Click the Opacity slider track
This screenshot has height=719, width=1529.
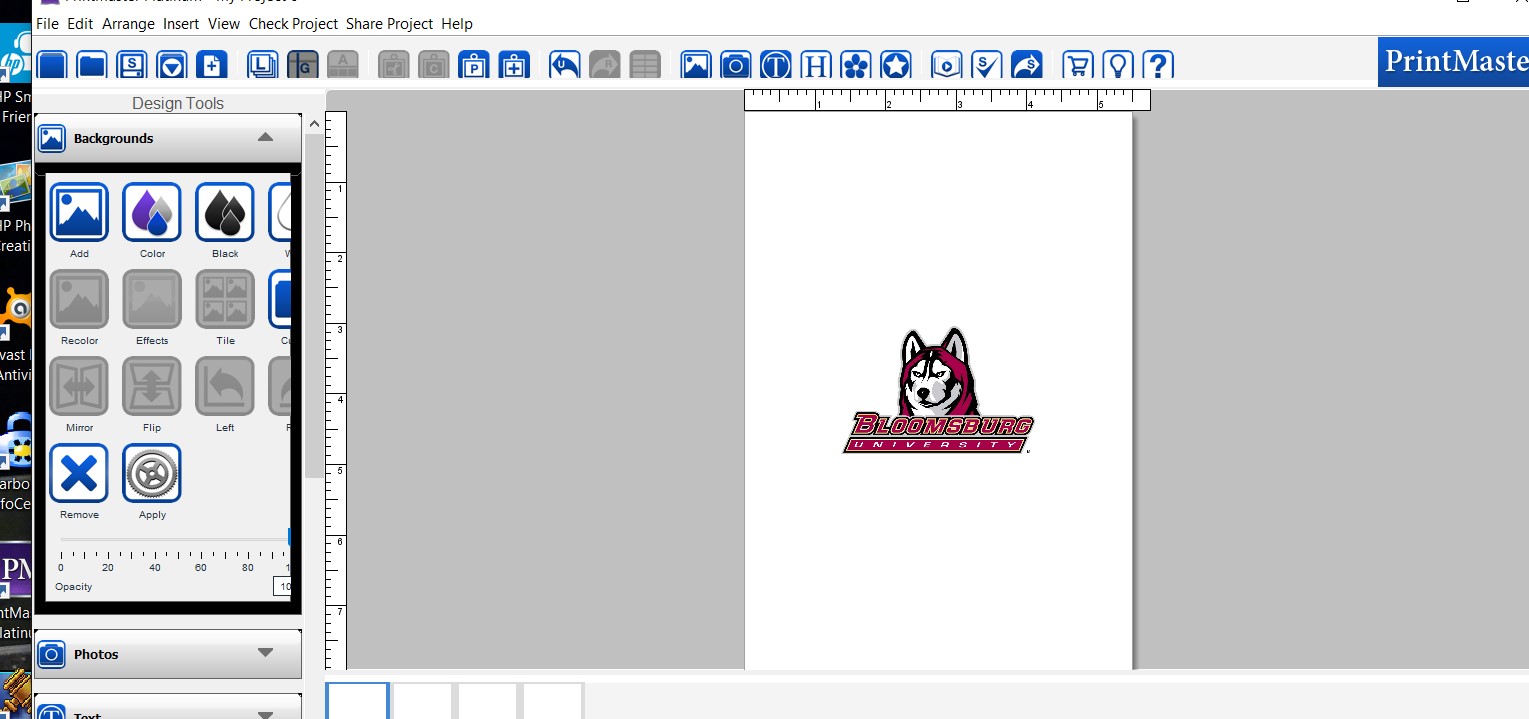175,540
